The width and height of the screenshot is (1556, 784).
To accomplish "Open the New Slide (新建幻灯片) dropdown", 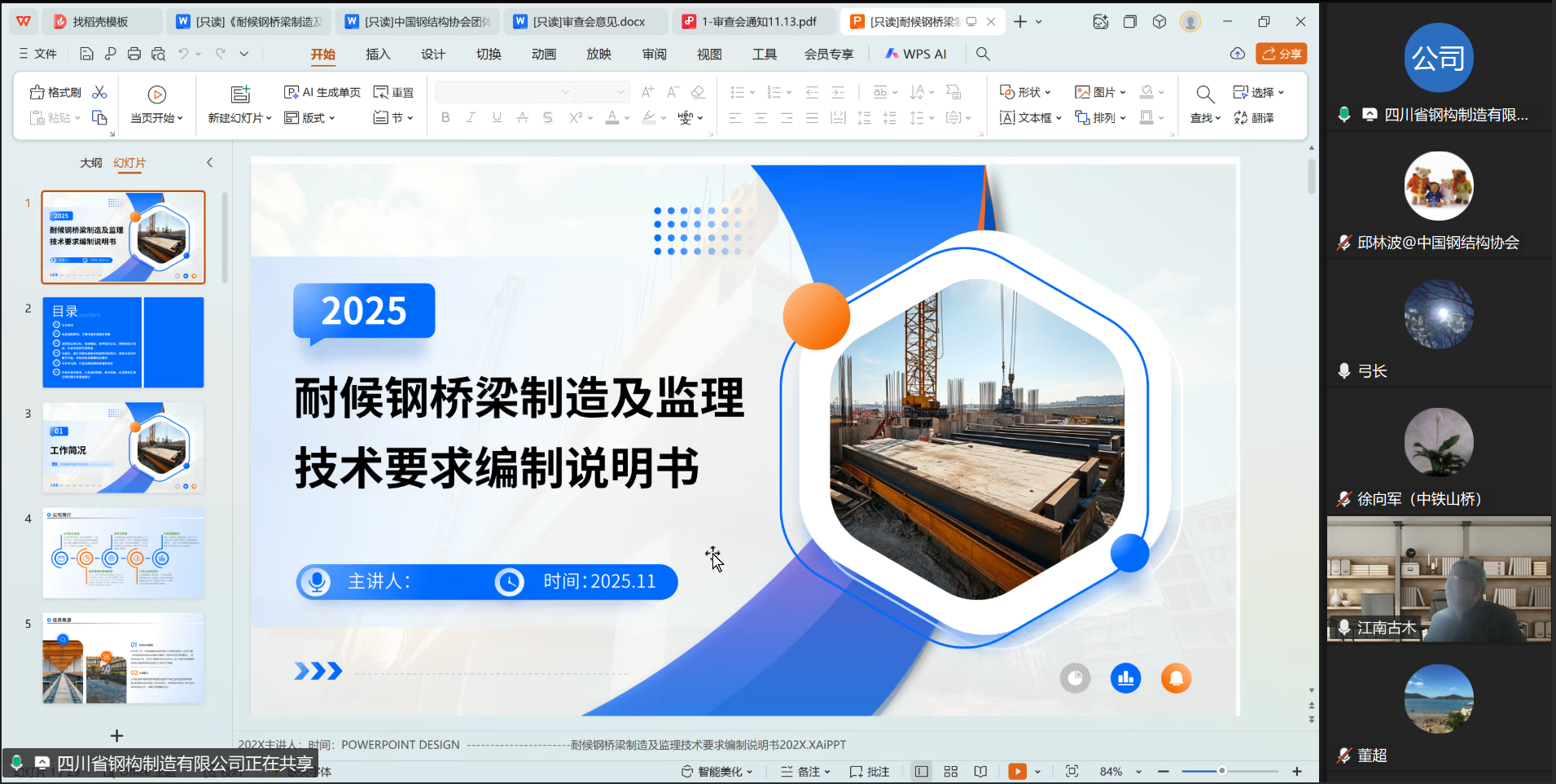I will (239, 118).
